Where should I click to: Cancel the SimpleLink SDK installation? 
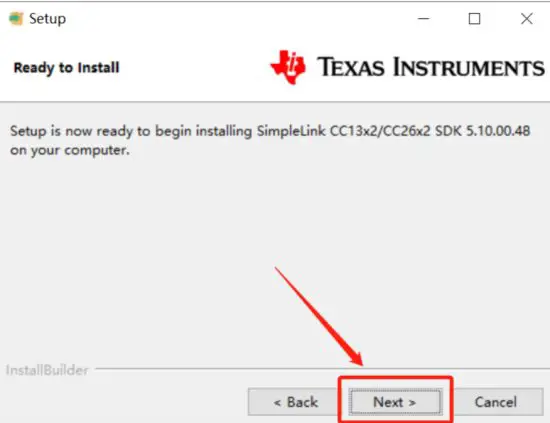(x=496, y=402)
